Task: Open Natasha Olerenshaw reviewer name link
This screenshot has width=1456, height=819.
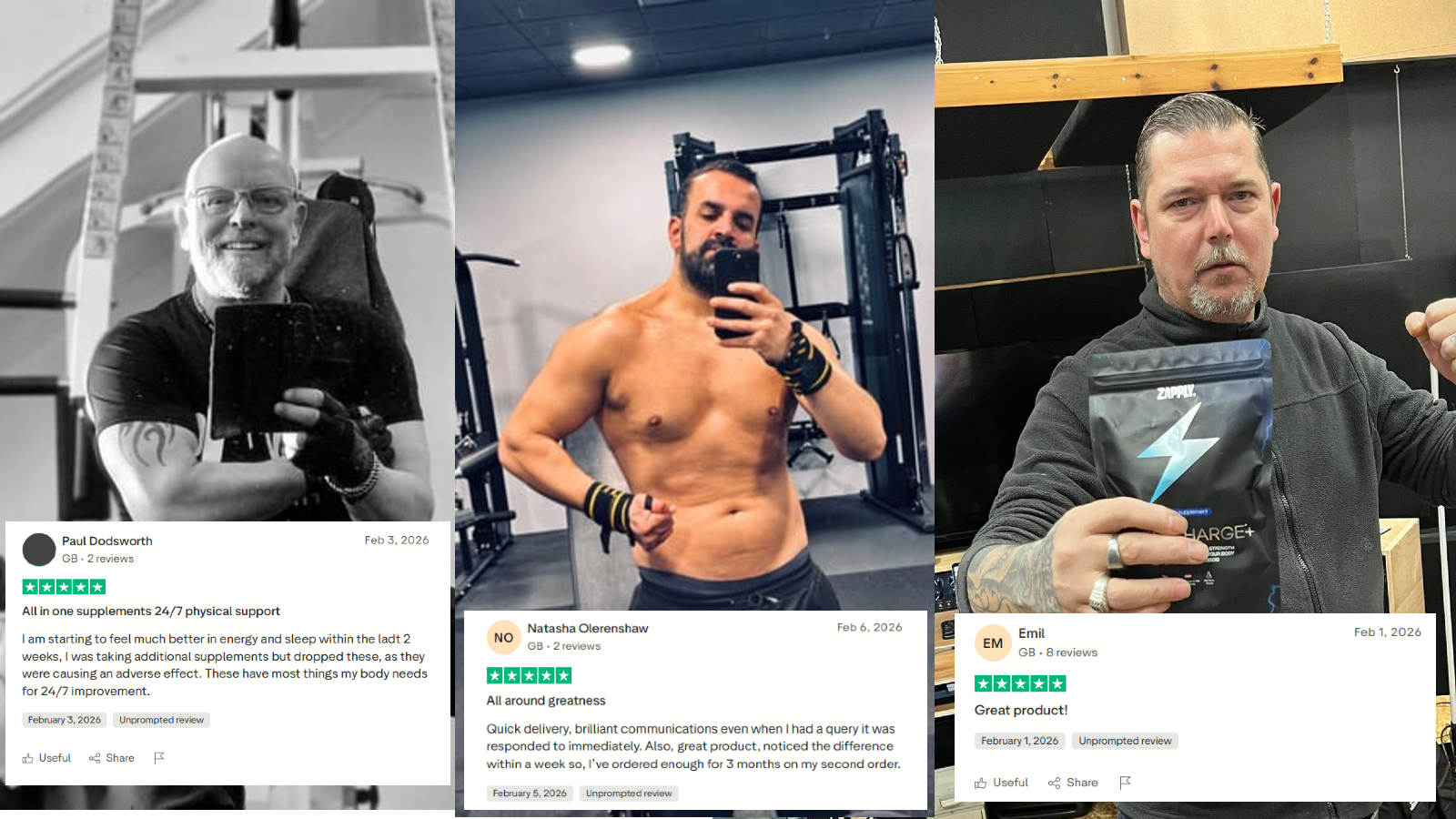Action: 588,628
